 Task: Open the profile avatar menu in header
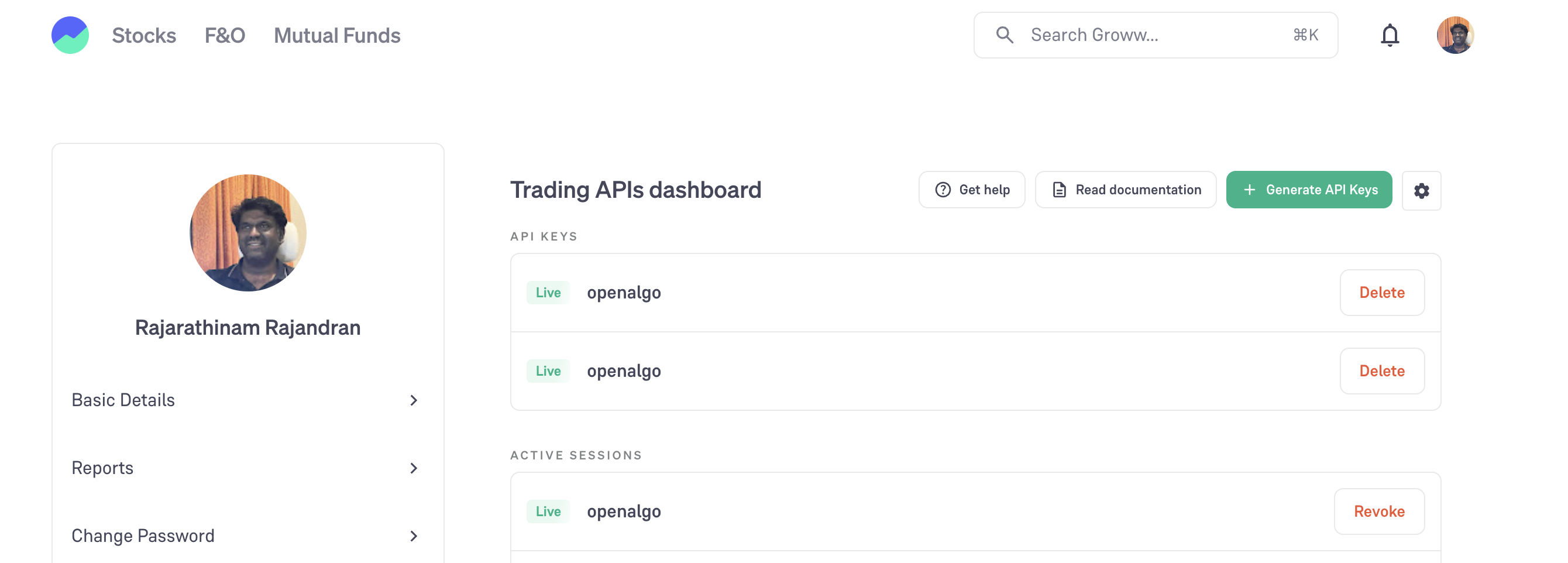pos(1454,35)
